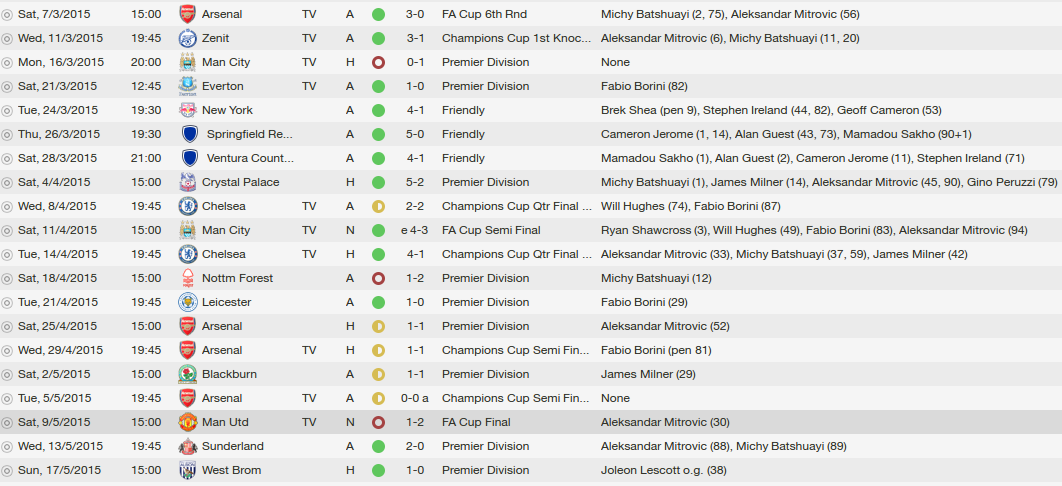Click the Everton club crest

coord(188,86)
